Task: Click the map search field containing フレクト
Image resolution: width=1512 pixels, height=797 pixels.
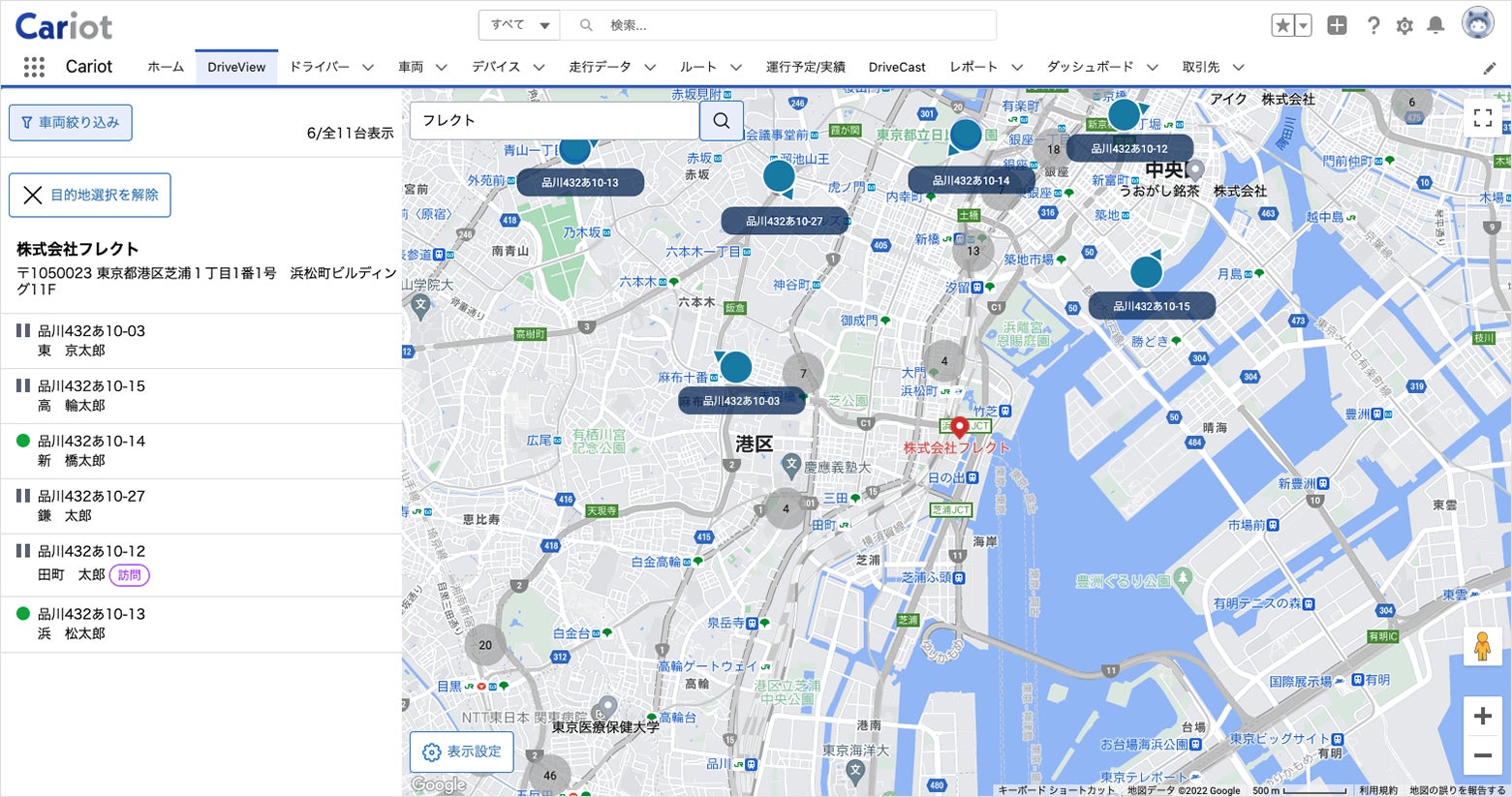Action: coord(555,120)
